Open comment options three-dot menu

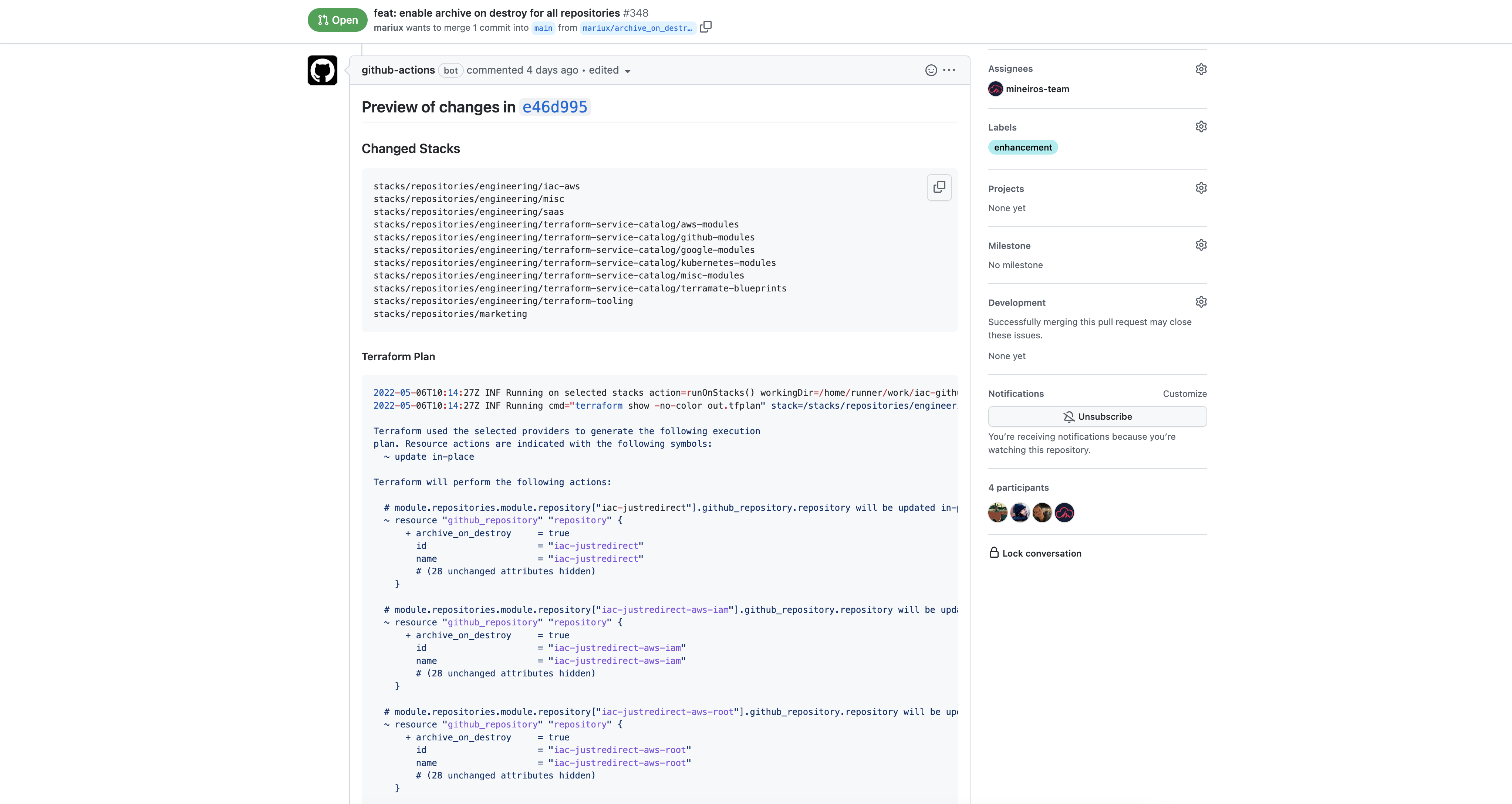pos(949,70)
